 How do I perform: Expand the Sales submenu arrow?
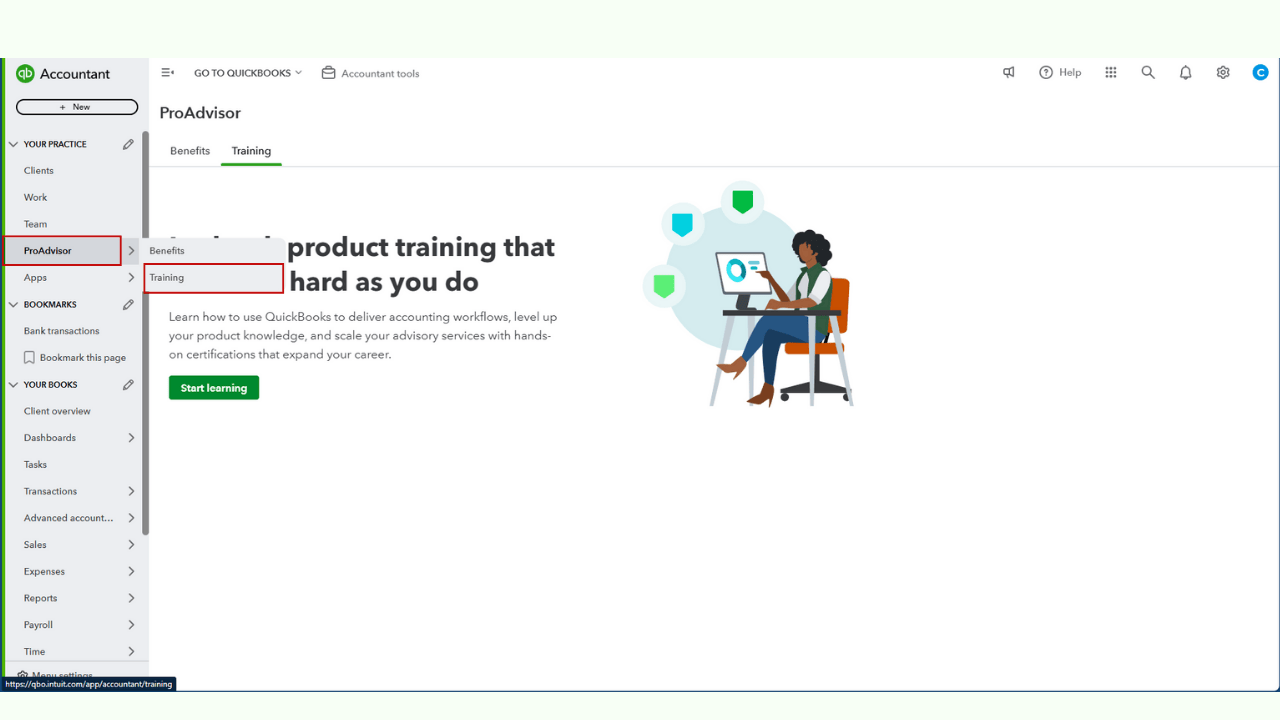click(131, 545)
